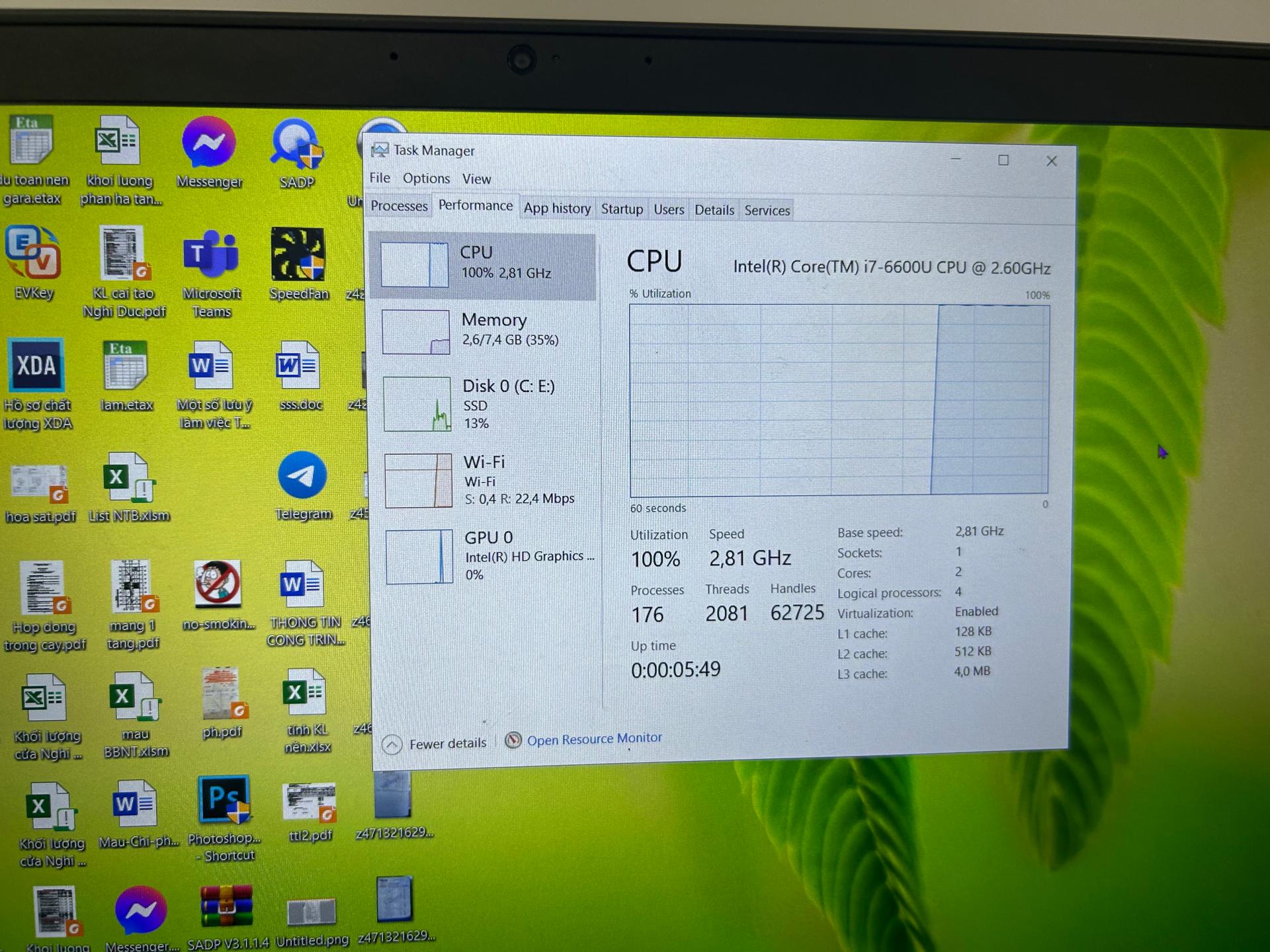
Task: Click the Open Resource Monitor link
Action: coord(594,738)
